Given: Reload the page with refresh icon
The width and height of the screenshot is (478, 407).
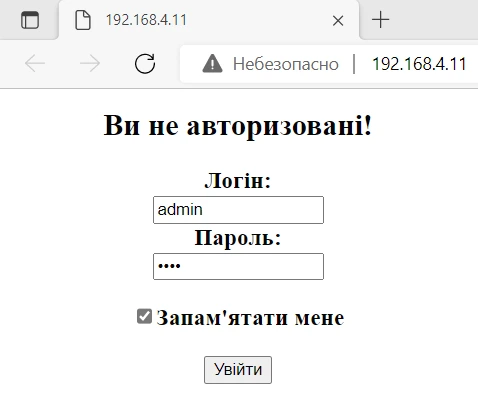Looking at the screenshot, I should 145,63.
